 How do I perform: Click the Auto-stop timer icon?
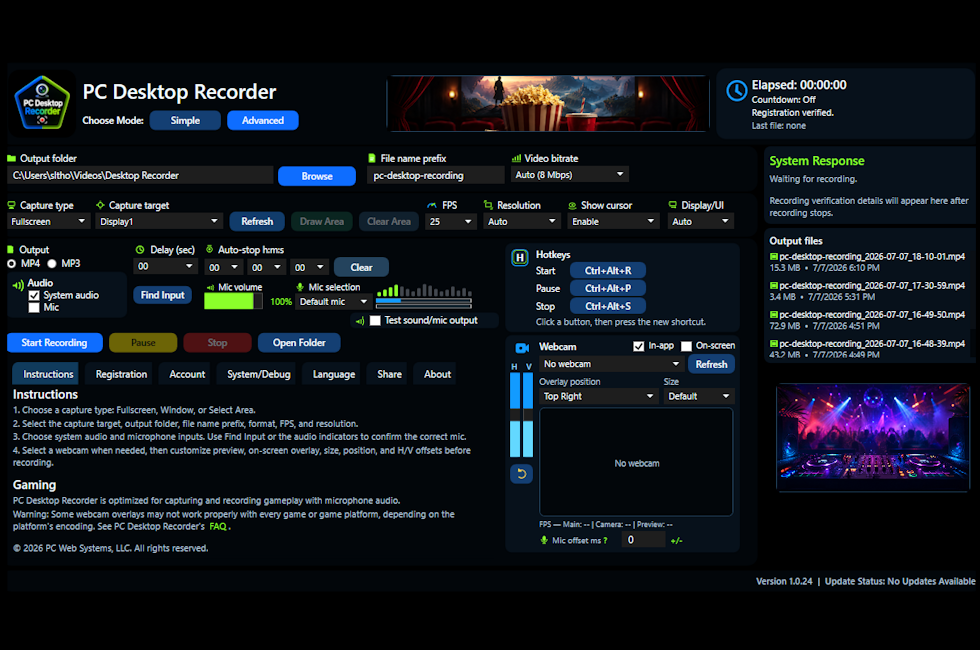click(209, 249)
